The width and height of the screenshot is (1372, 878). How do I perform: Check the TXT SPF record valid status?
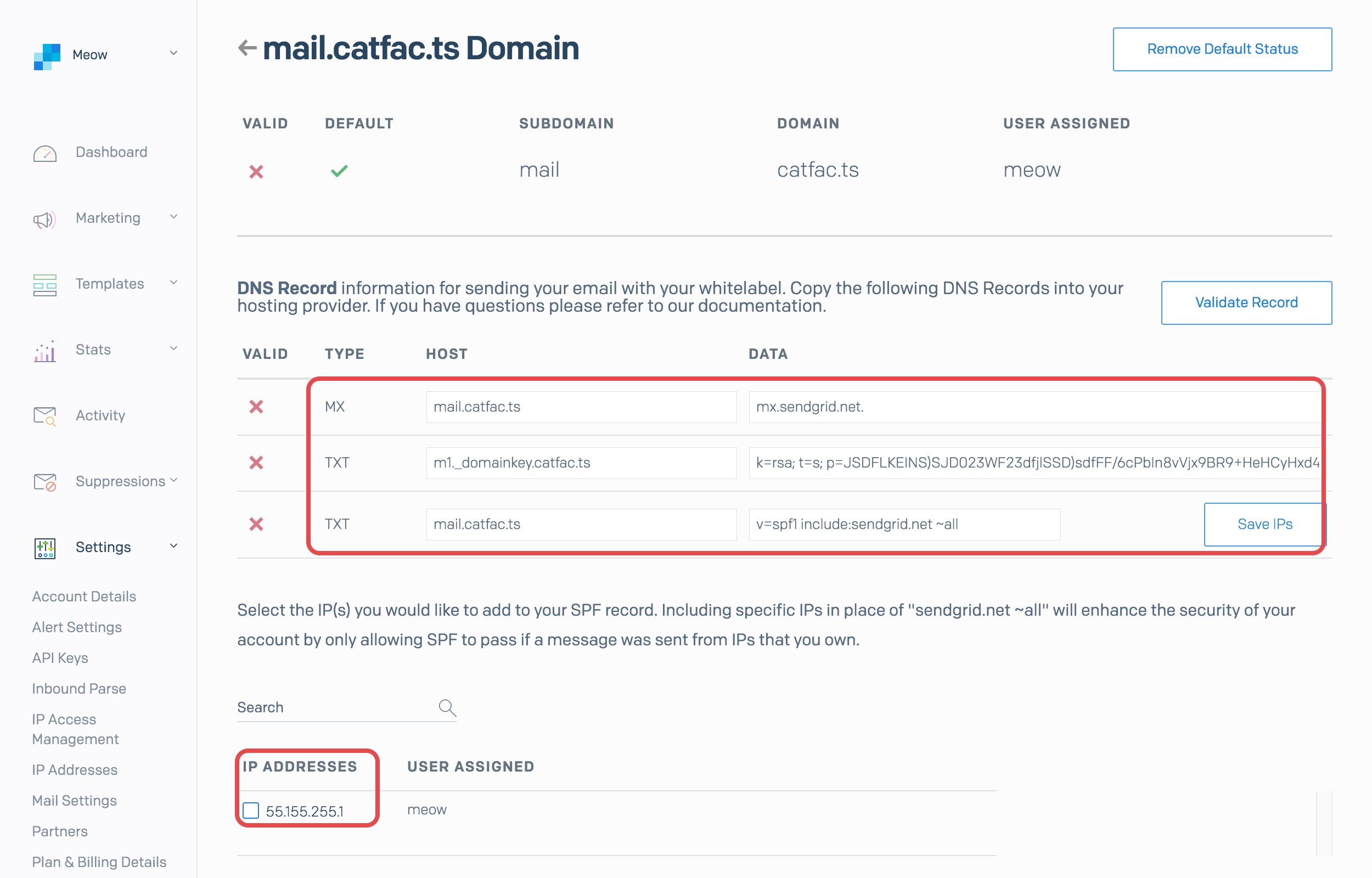pos(254,524)
